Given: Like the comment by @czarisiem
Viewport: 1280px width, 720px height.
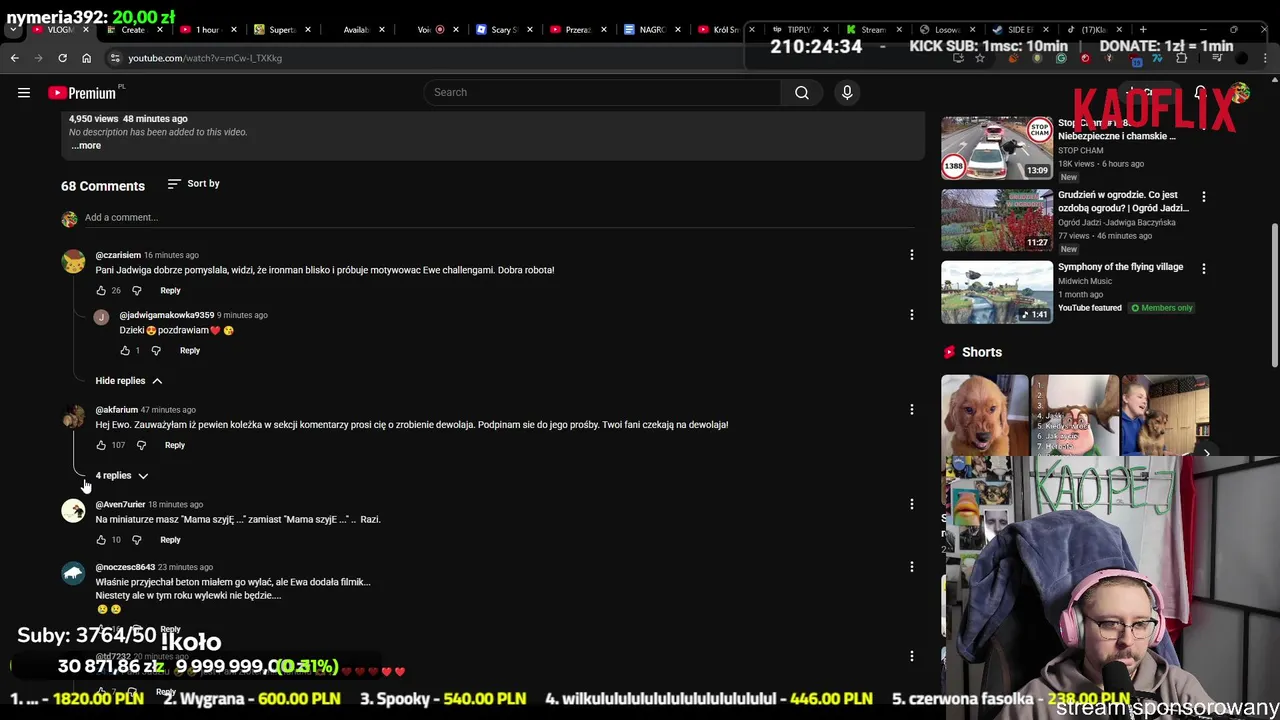Looking at the screenshot, I should (101, 291).
